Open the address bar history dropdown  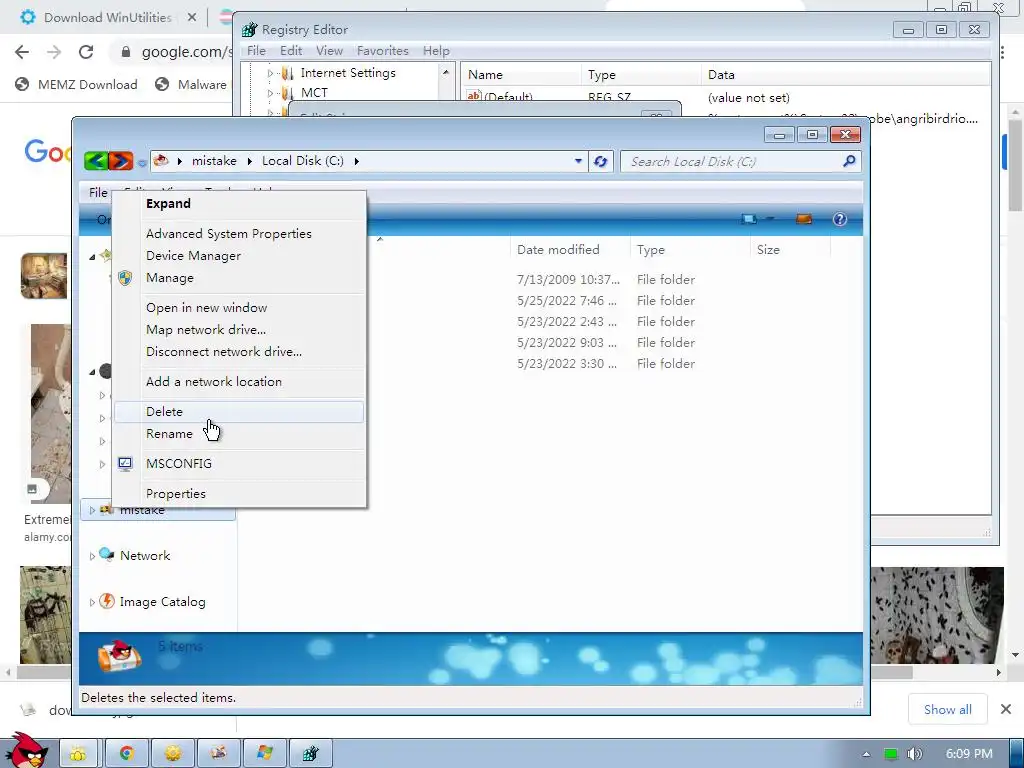[x=578, y=161]
